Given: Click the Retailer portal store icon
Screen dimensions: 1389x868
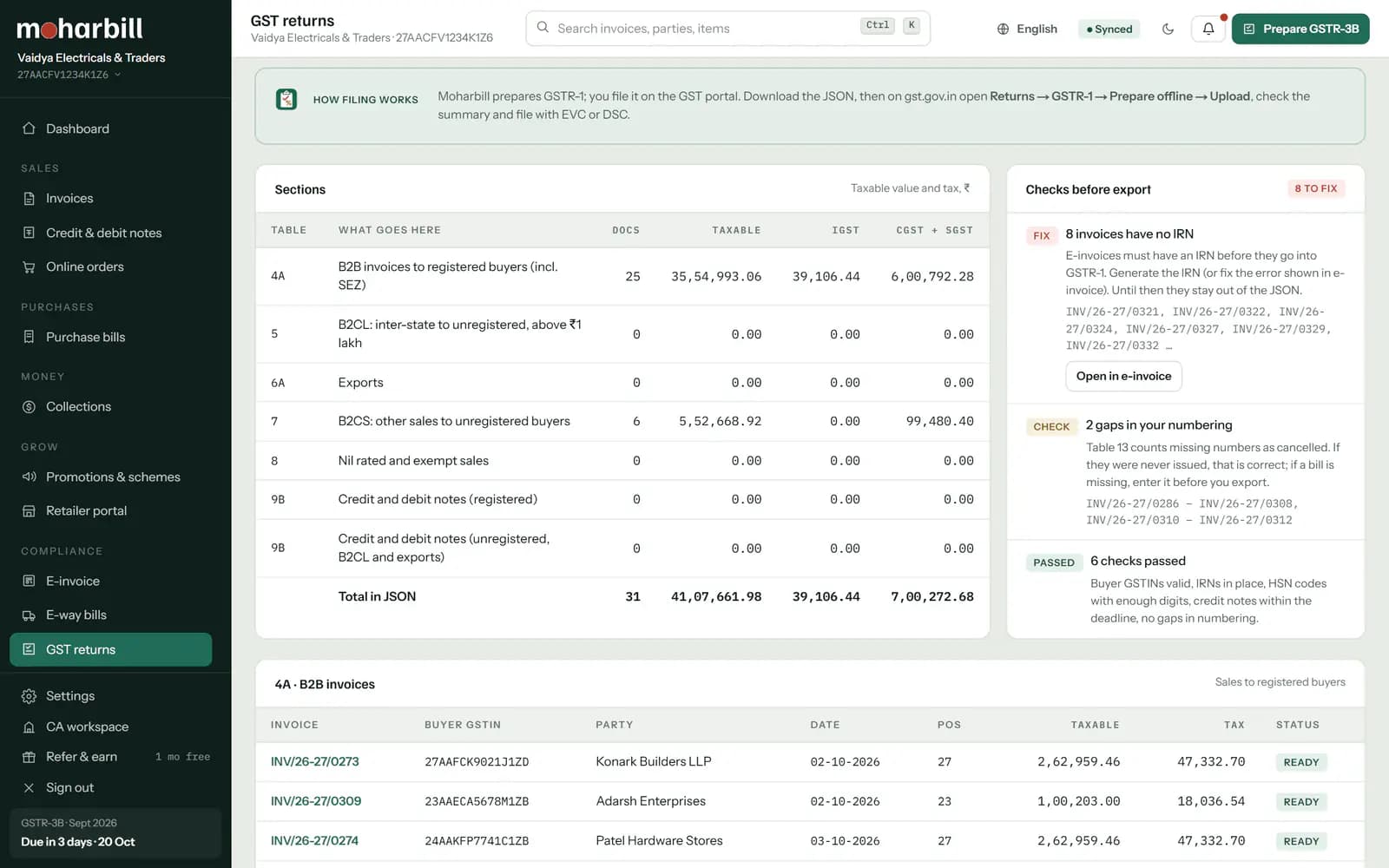Looking at the screenshot, I should coord(29,510).
